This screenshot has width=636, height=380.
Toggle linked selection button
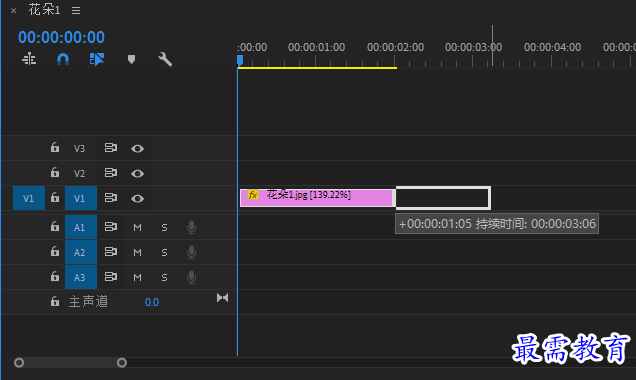pyautogui.click(x=97, y=59)
